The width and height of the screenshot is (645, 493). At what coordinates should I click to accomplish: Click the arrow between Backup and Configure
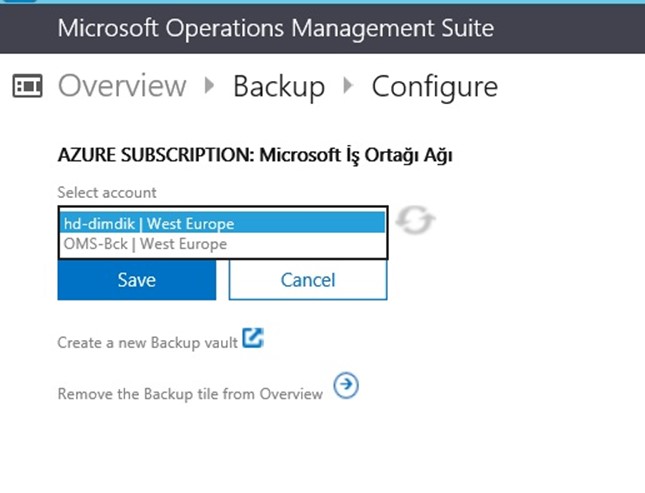click(x=348, y=85)
